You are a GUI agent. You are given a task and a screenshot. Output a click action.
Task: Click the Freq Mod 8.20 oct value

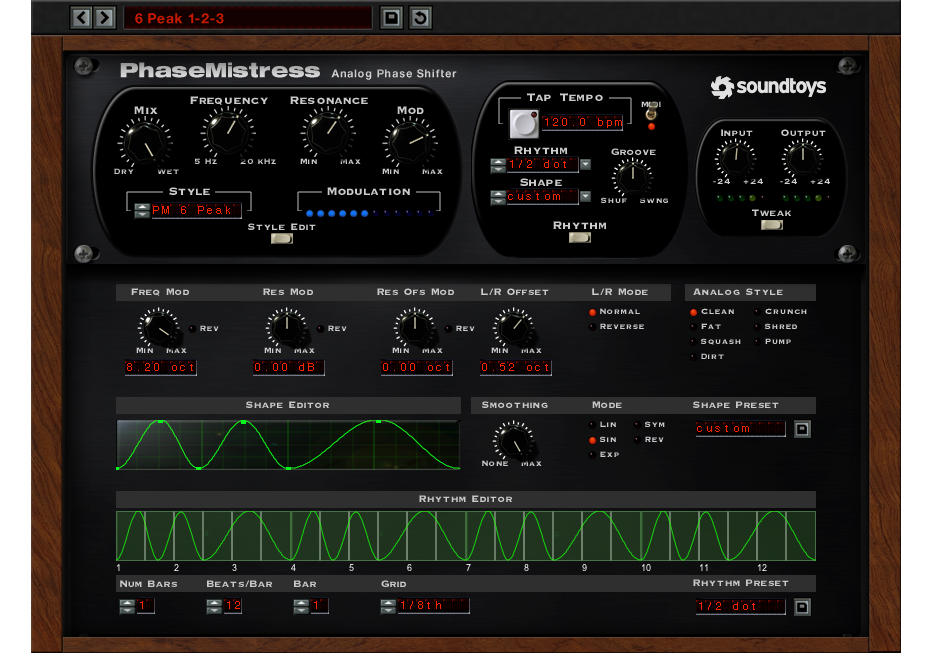tap(160, 367)
